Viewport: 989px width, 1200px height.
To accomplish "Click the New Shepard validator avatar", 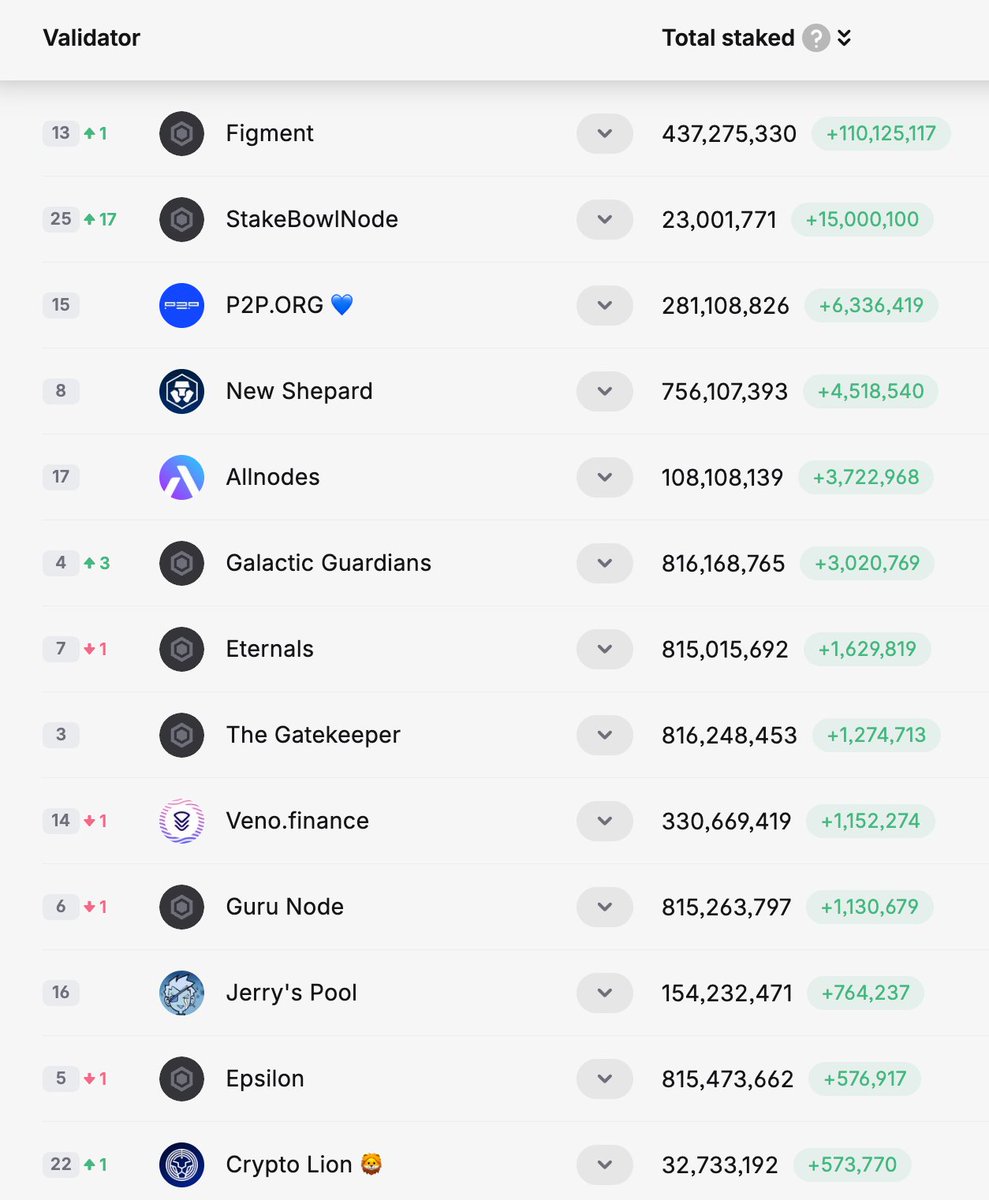I will click(x=182, y=391).
